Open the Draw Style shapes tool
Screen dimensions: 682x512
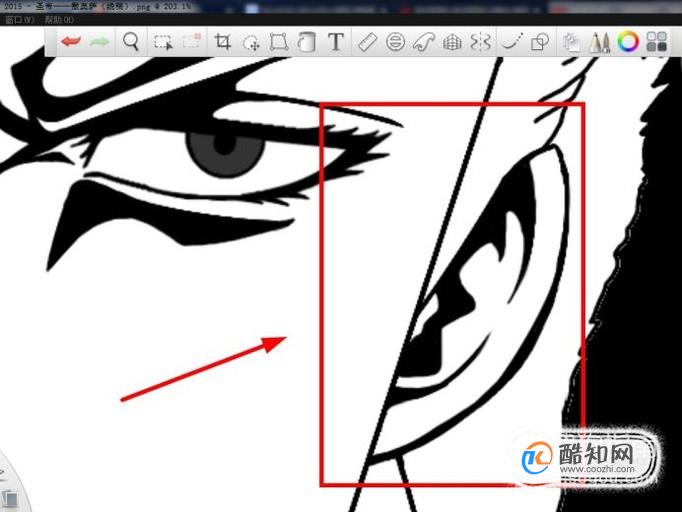pos(540,42)
